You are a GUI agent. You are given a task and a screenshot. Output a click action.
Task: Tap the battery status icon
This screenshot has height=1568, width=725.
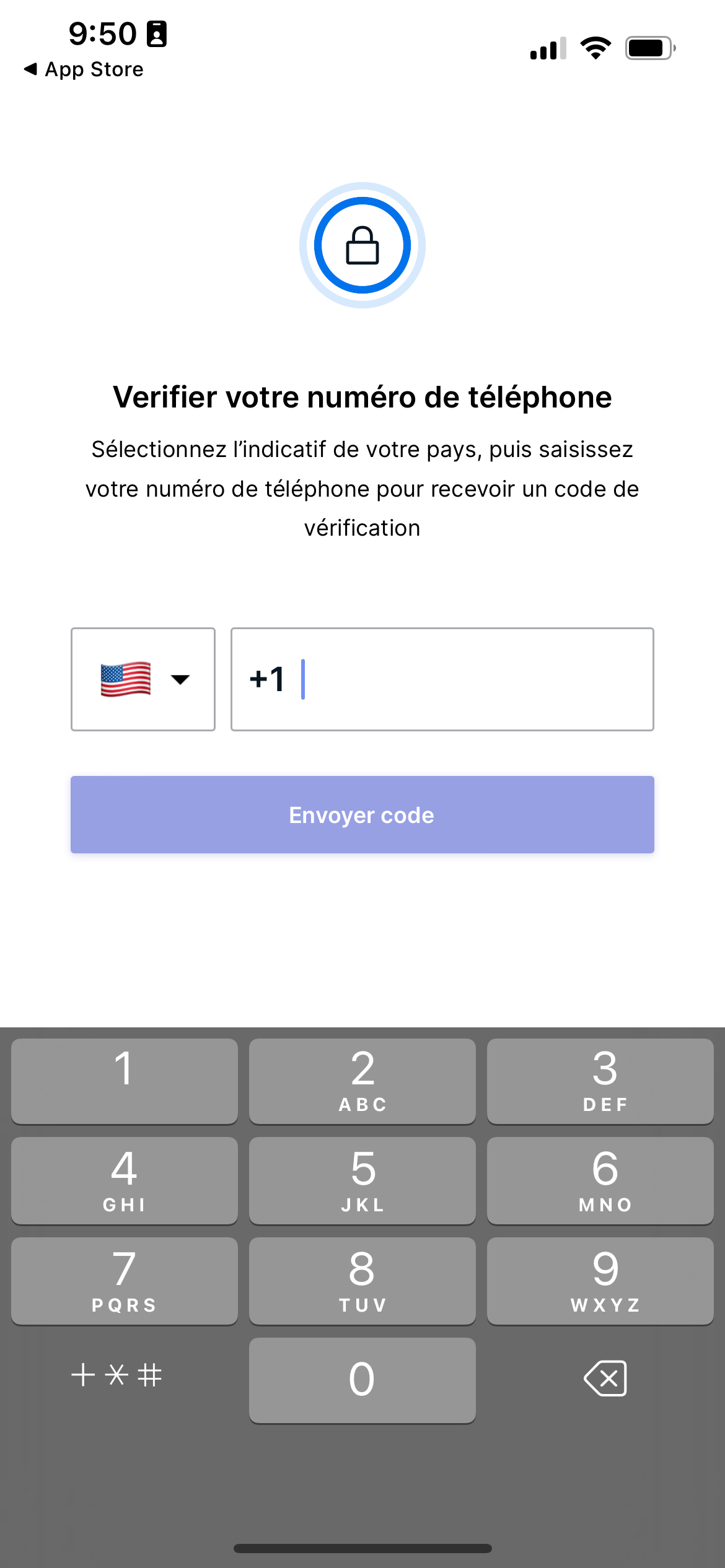click(650, 48)
